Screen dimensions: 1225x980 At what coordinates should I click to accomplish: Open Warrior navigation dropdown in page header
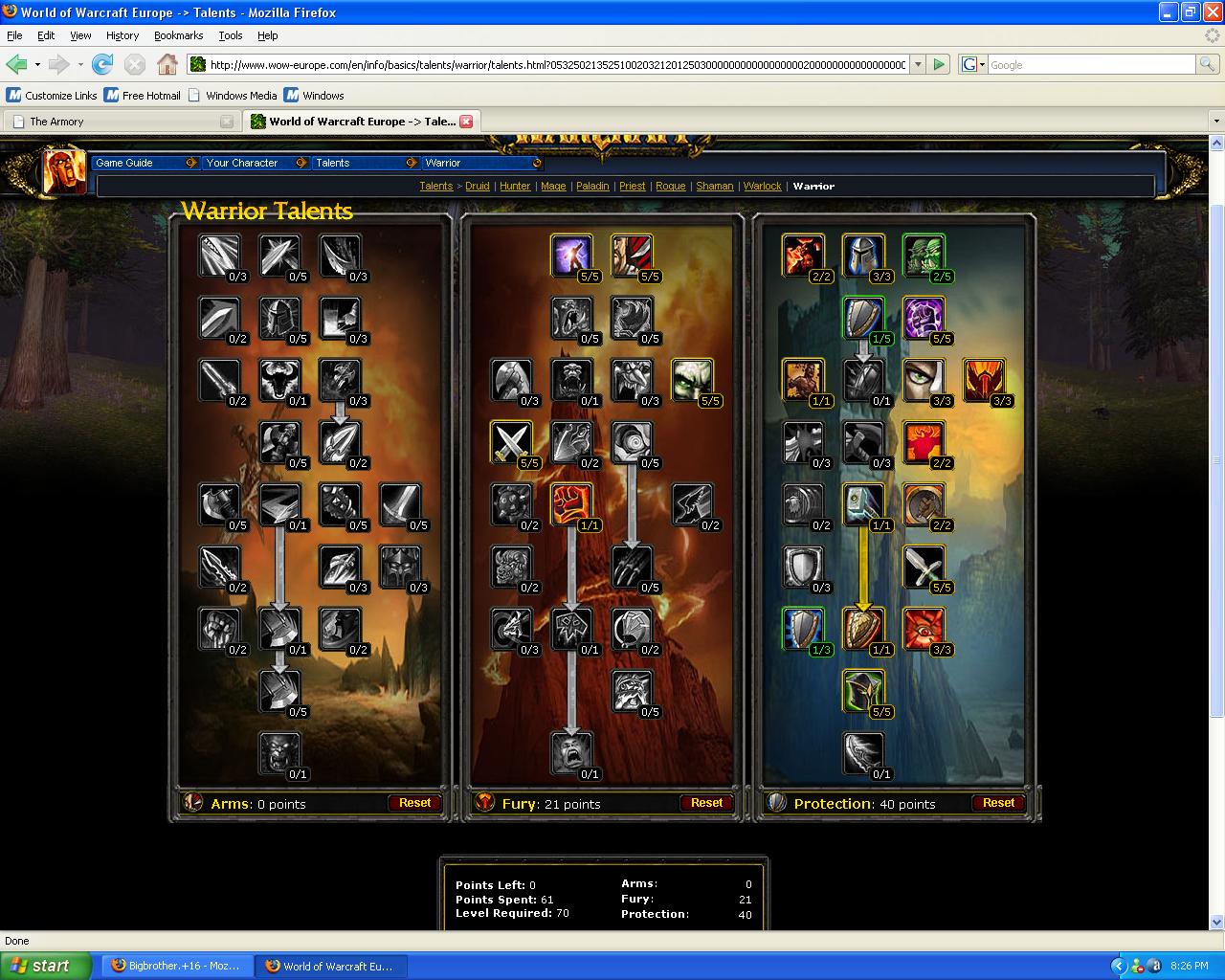pyautogui.click(x=483, y=163)
